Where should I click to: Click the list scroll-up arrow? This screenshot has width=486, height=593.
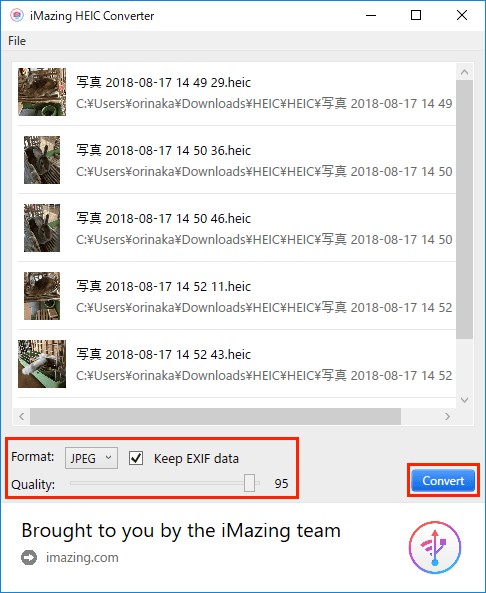point(465,72)
